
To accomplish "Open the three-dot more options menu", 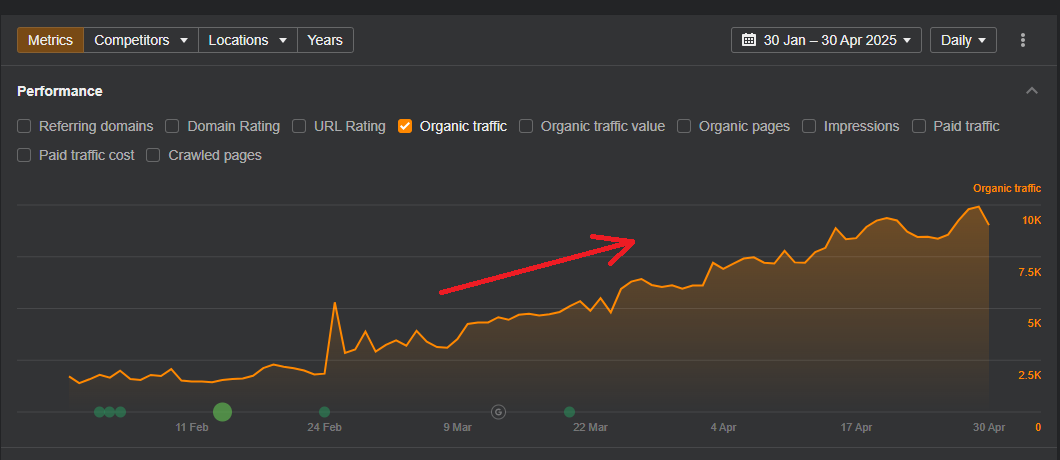I will click(x=1023, y=40).
